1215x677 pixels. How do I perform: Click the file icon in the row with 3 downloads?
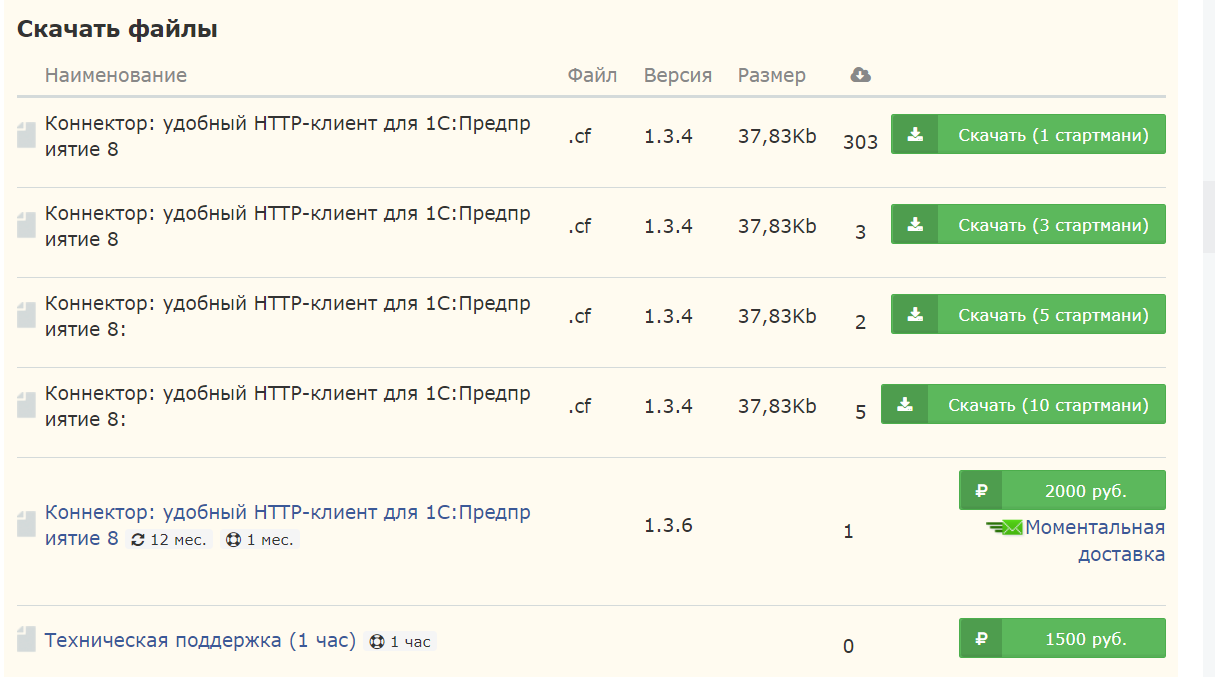[x=26, y=226]
